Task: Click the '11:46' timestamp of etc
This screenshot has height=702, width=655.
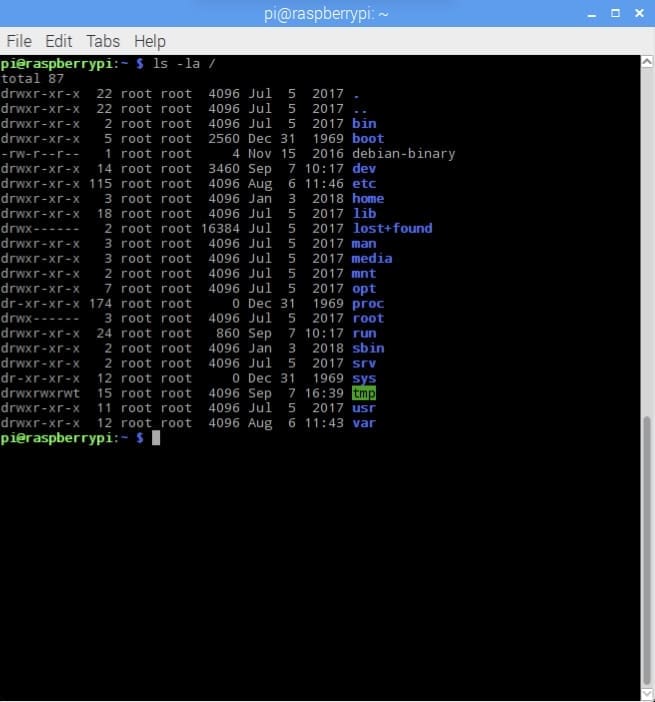Action: pyautogui.click(x=324, y=184)
